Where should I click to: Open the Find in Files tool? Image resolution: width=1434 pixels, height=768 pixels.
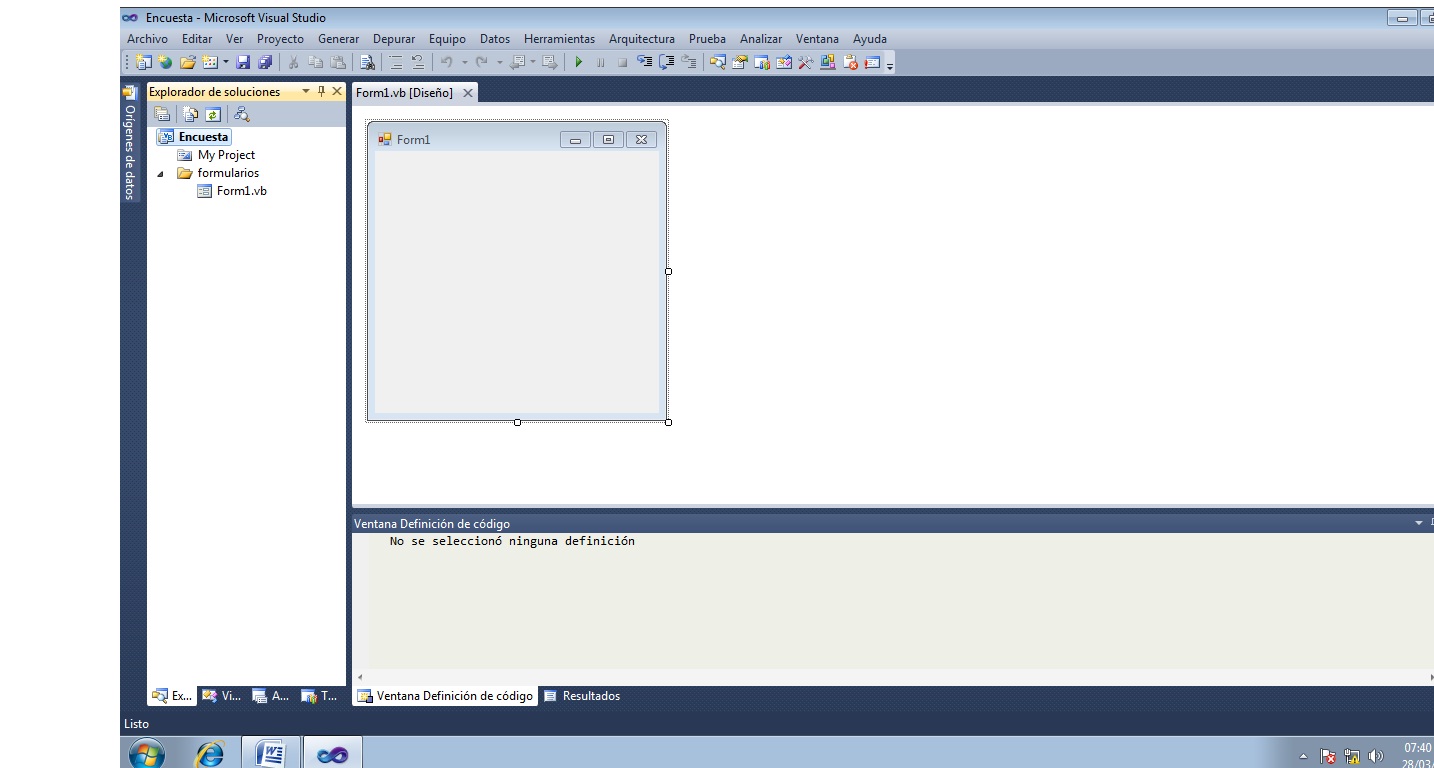[x=368, y=62]
